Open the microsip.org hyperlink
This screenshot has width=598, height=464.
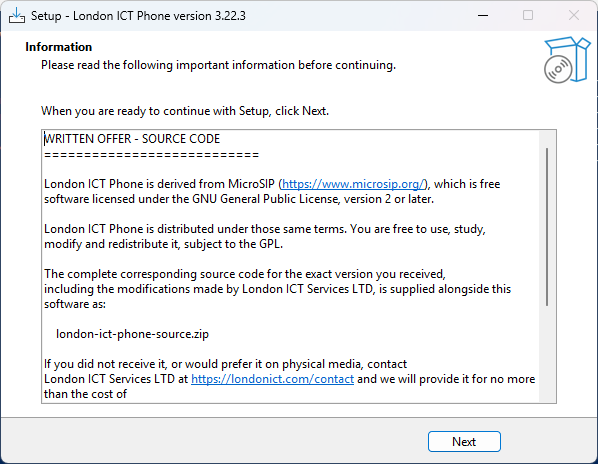pos(353,184)
